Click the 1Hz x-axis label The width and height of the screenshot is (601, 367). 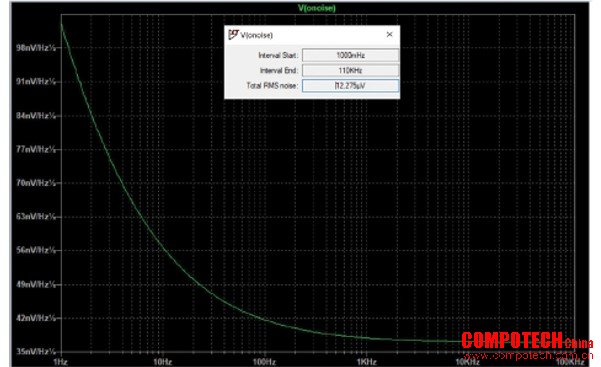[x=61, y=362]
